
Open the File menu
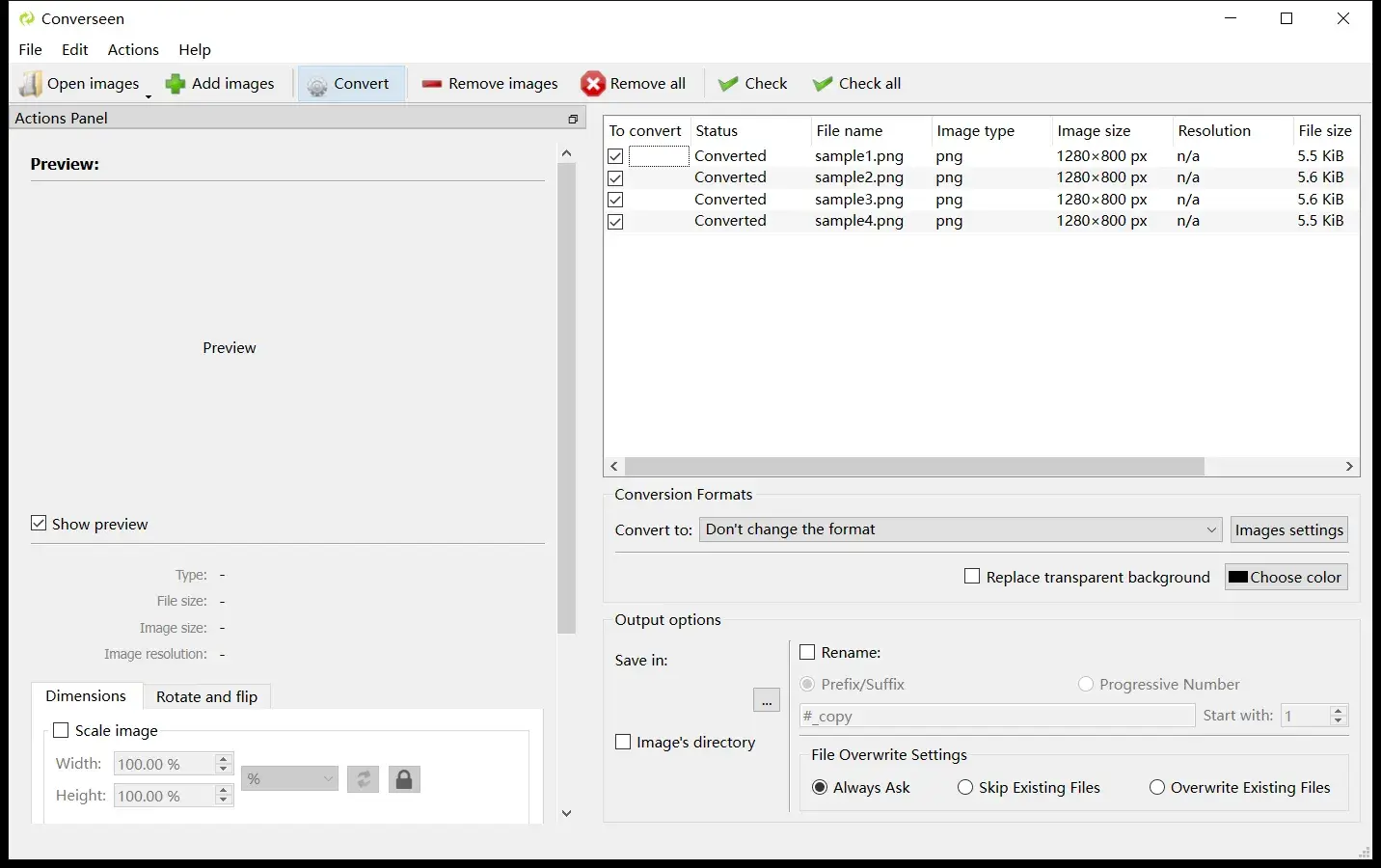point(31,49)
